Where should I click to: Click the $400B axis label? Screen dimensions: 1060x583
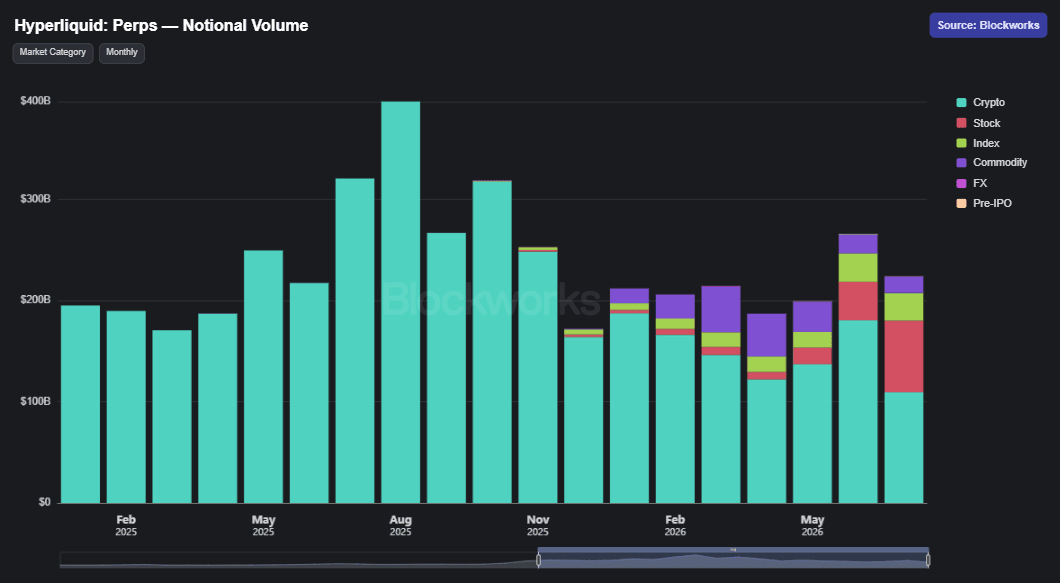[35, 101]
